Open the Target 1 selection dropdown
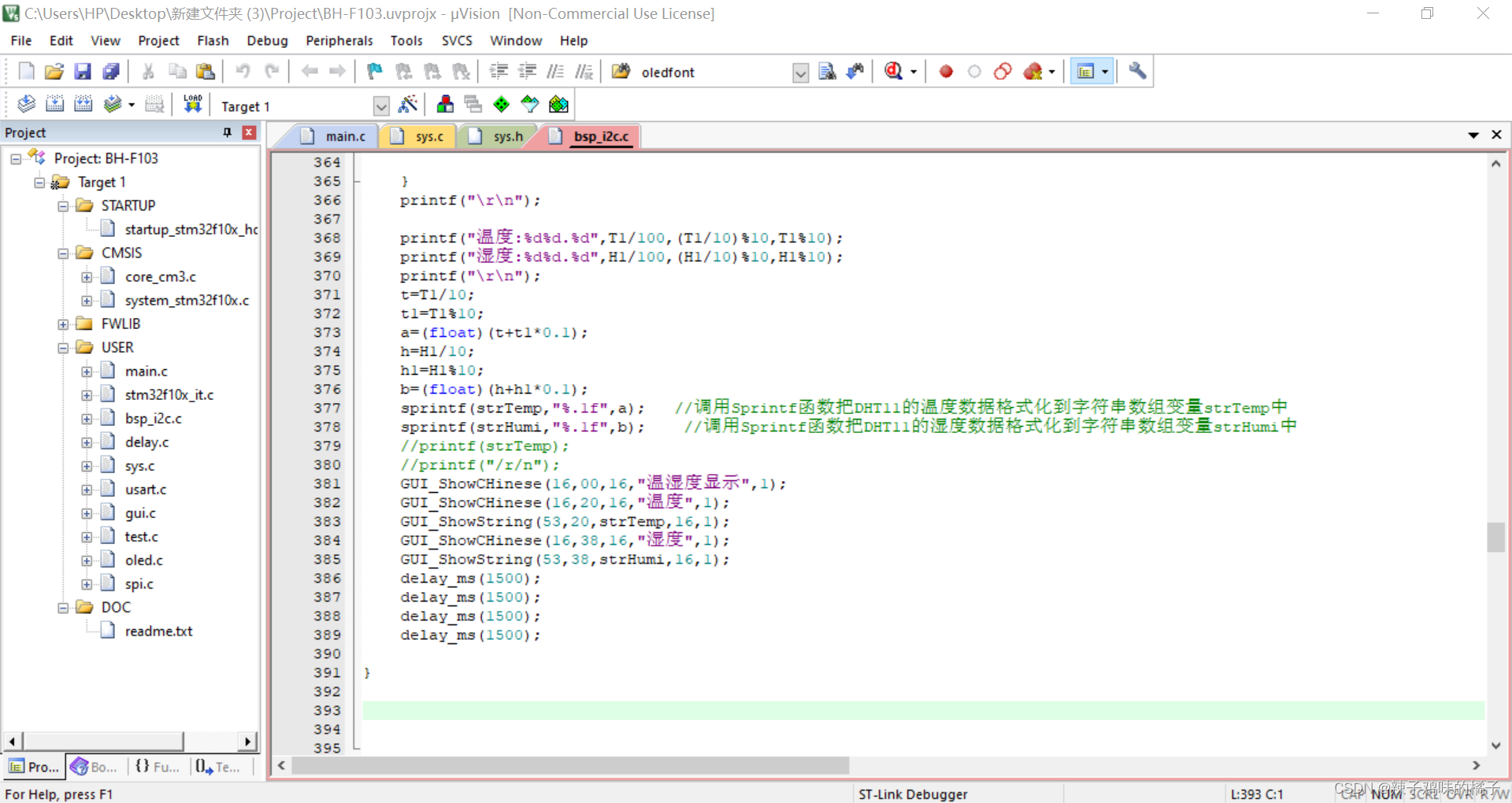 click(x=381, y=105)
